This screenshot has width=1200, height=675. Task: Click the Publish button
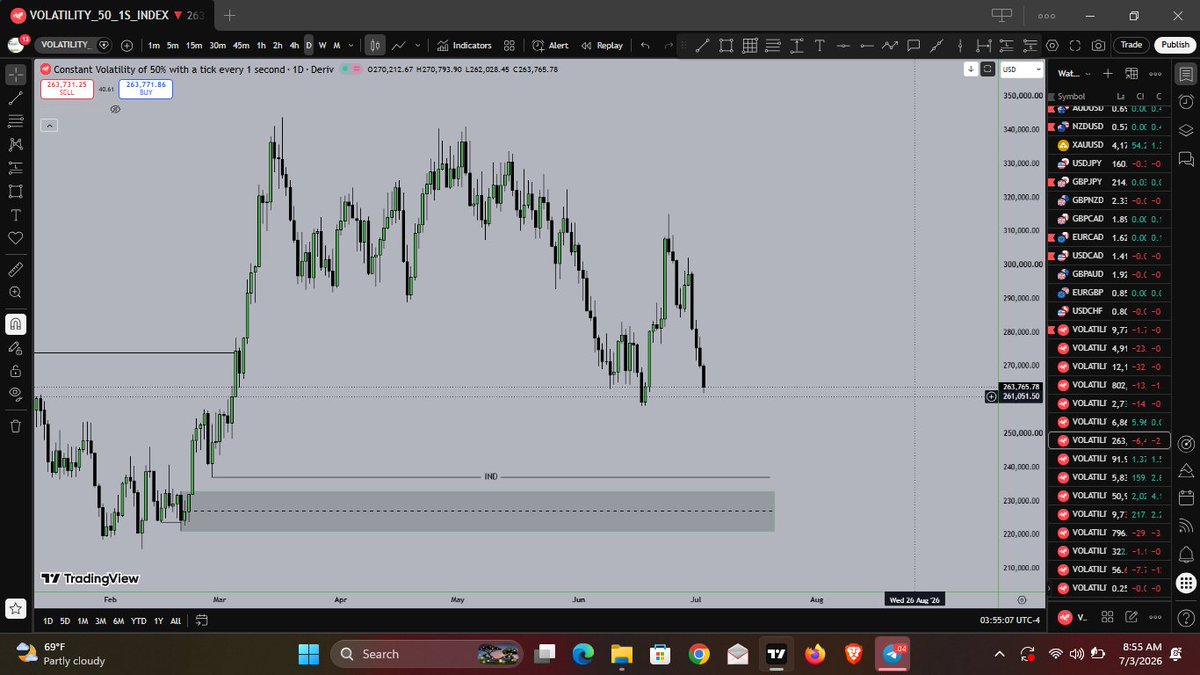pyautogui.click(x=1173, y=45)
